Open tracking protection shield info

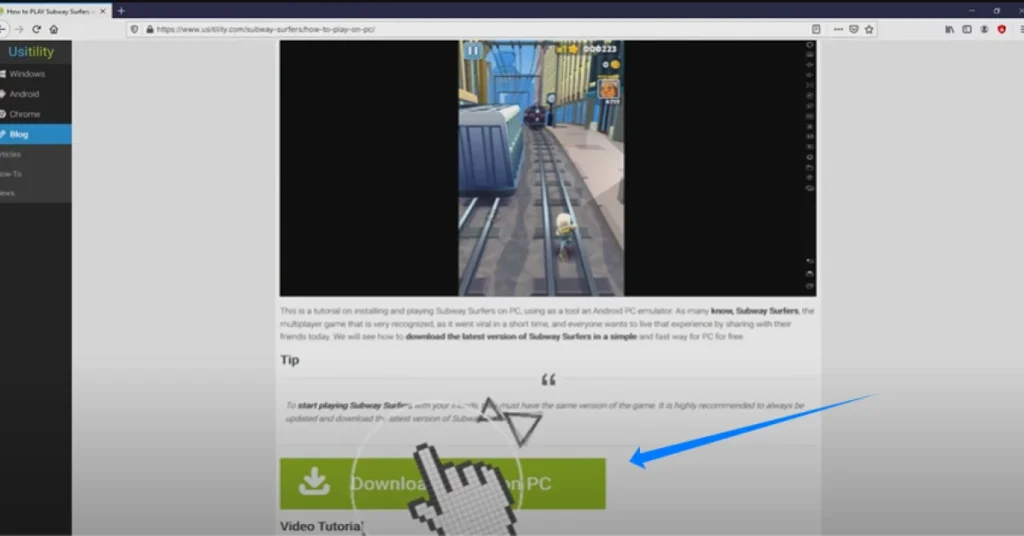click(x=135, y=29)
